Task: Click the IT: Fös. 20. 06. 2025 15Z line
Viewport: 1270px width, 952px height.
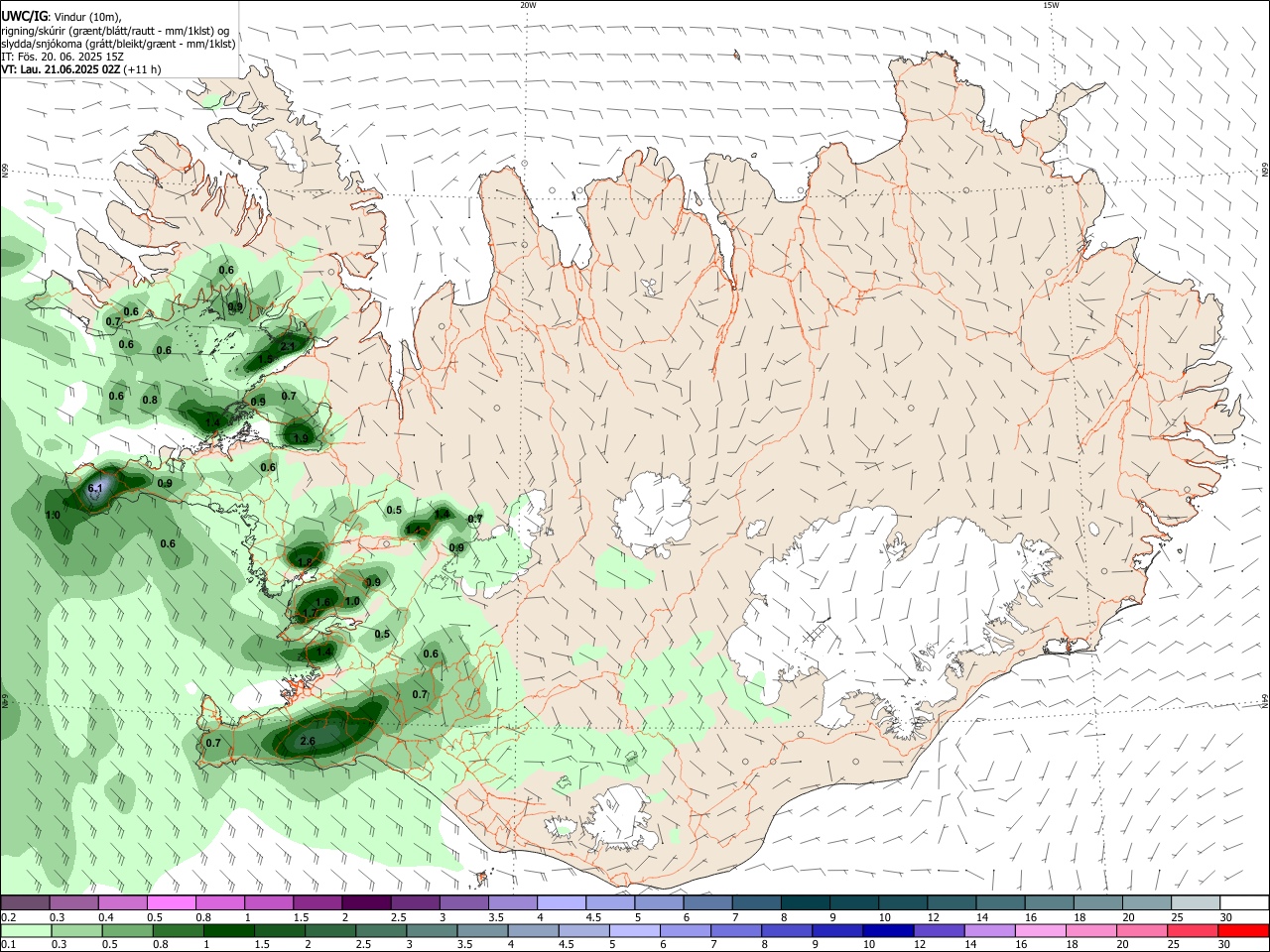Action: point(63,57)
